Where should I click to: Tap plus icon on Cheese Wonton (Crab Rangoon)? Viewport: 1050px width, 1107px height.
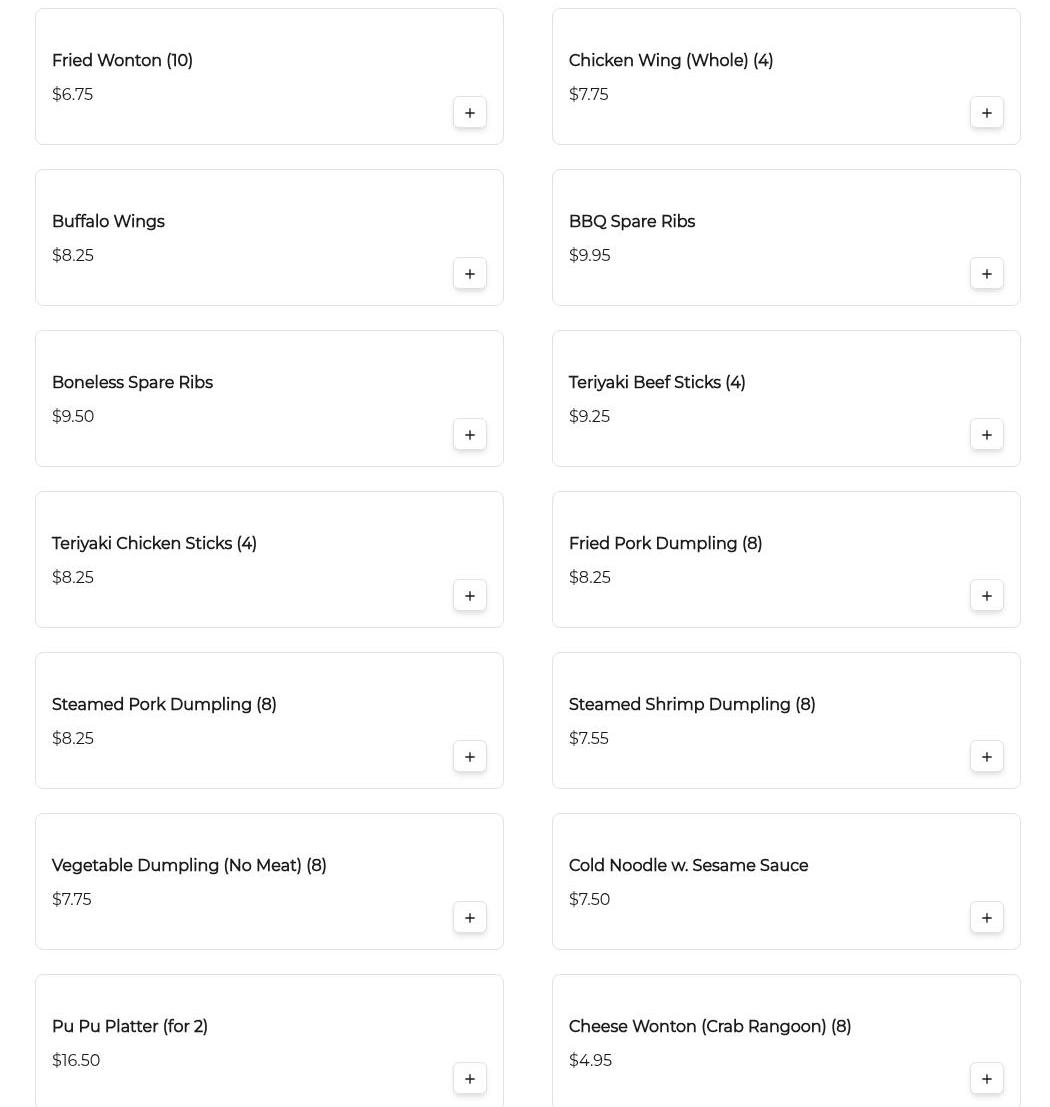click(987, 1079)
